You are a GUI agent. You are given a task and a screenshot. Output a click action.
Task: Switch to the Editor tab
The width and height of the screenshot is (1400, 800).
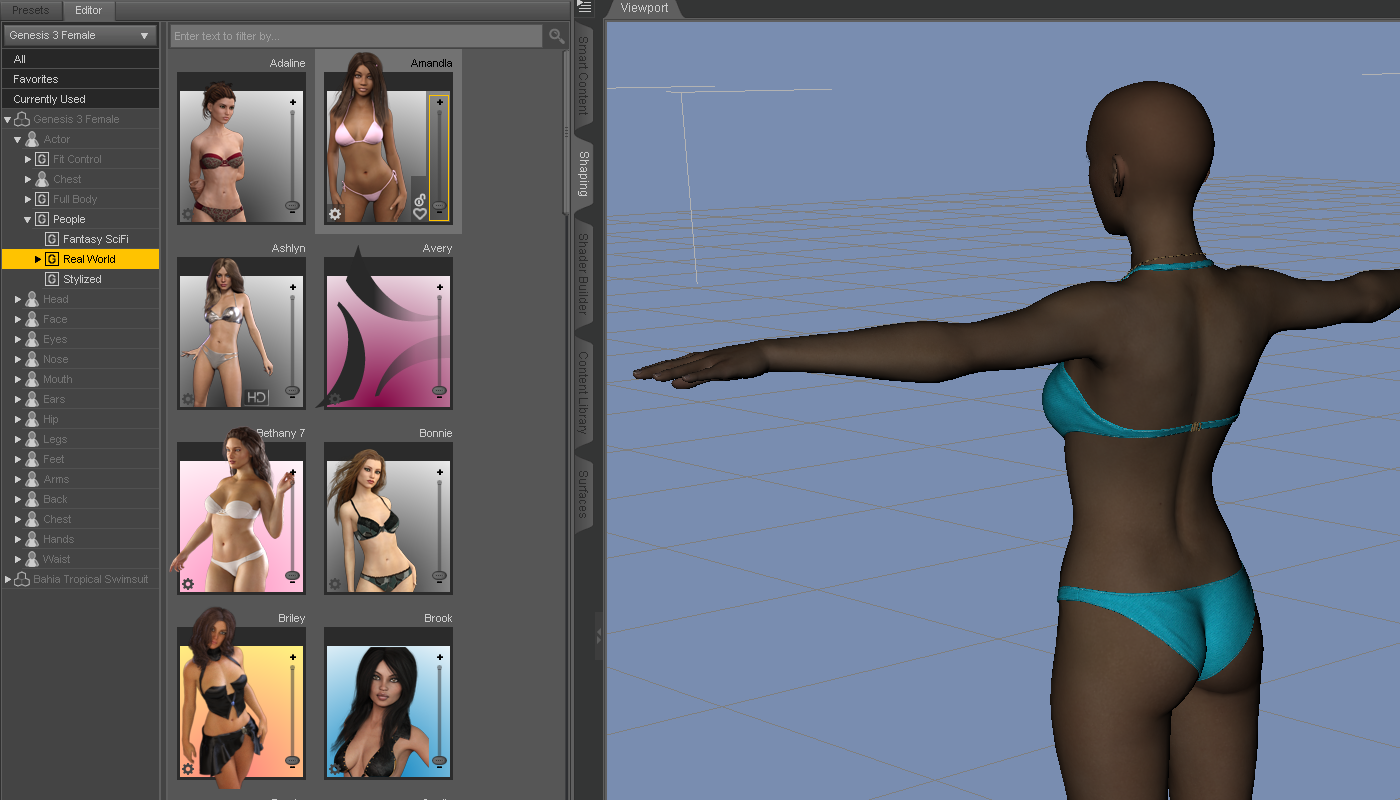[x=89, y=11]
